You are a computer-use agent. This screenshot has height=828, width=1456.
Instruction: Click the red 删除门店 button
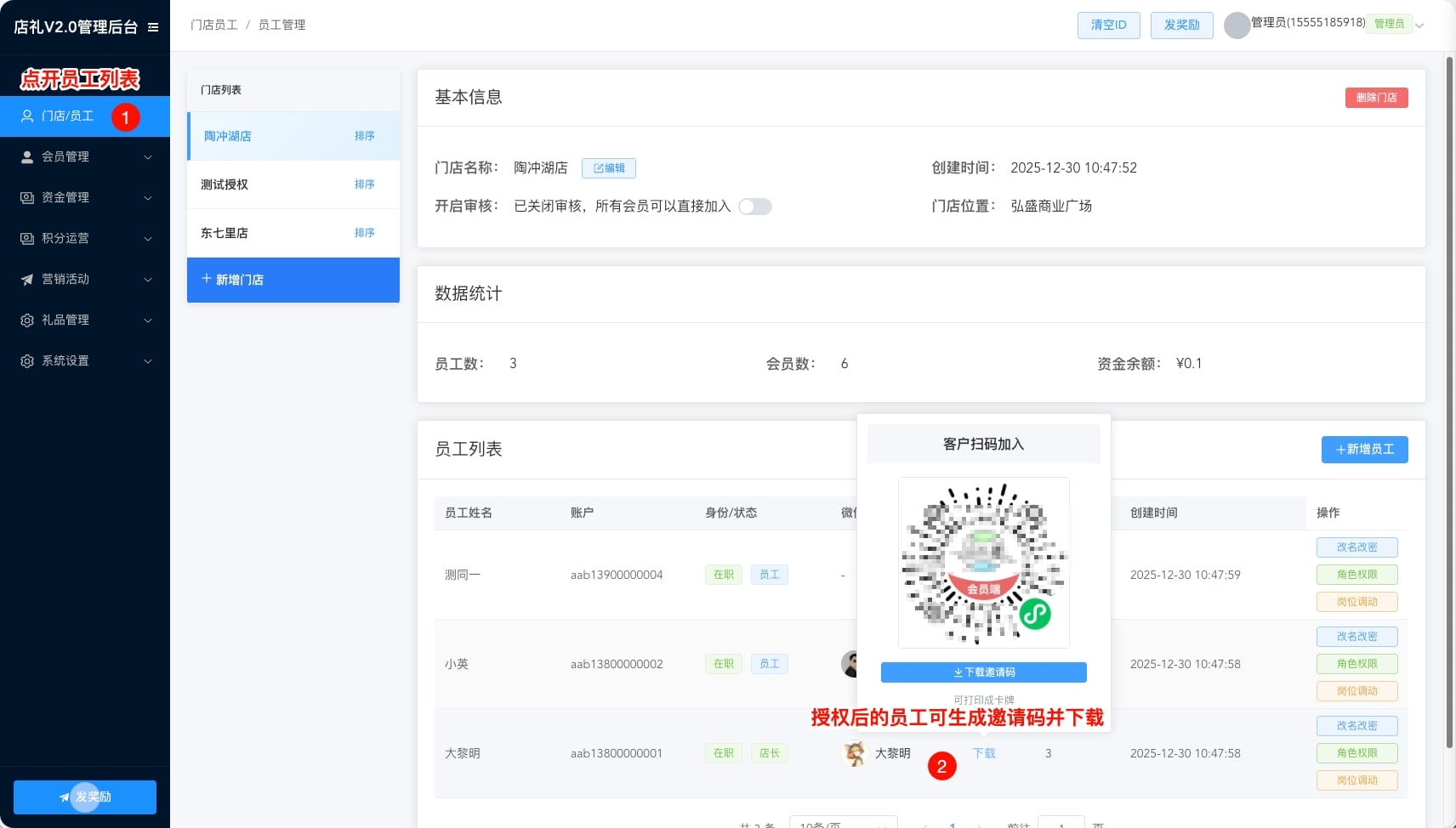1376,98
